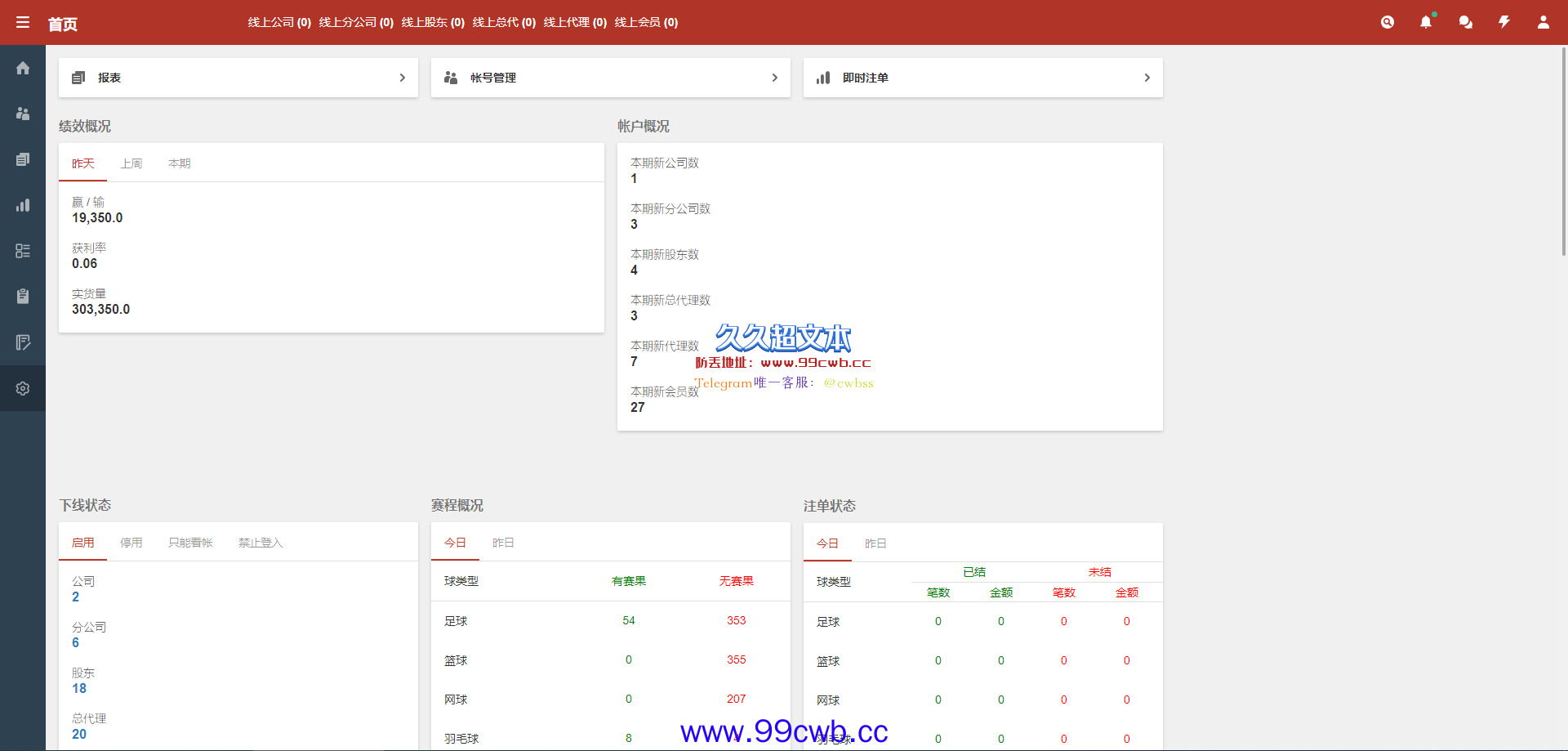Open the user profile icon
The image size is (1568, 751).
[x=1543, y=22]
